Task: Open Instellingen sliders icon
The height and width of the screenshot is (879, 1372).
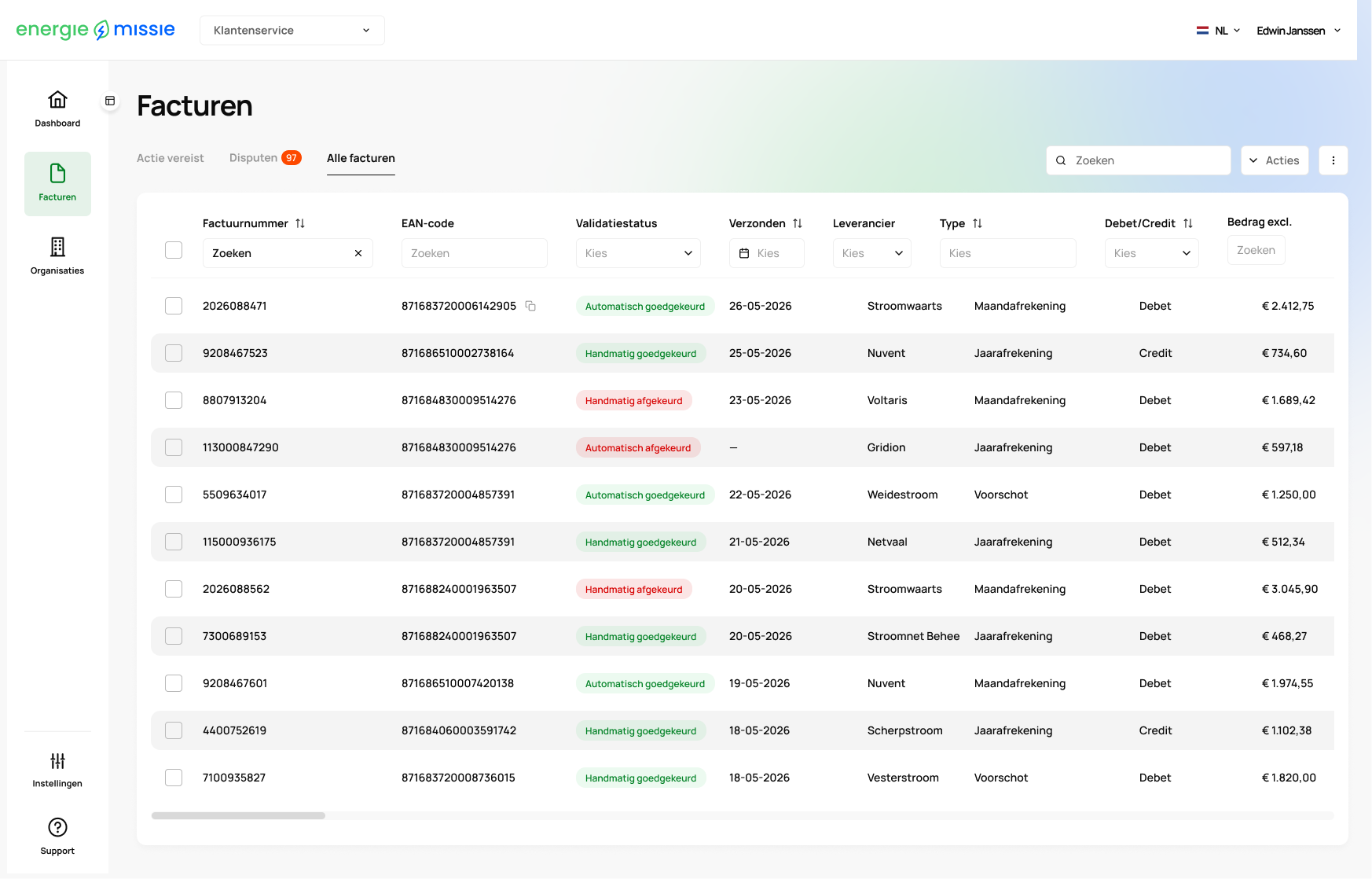Action: (57, 760)
